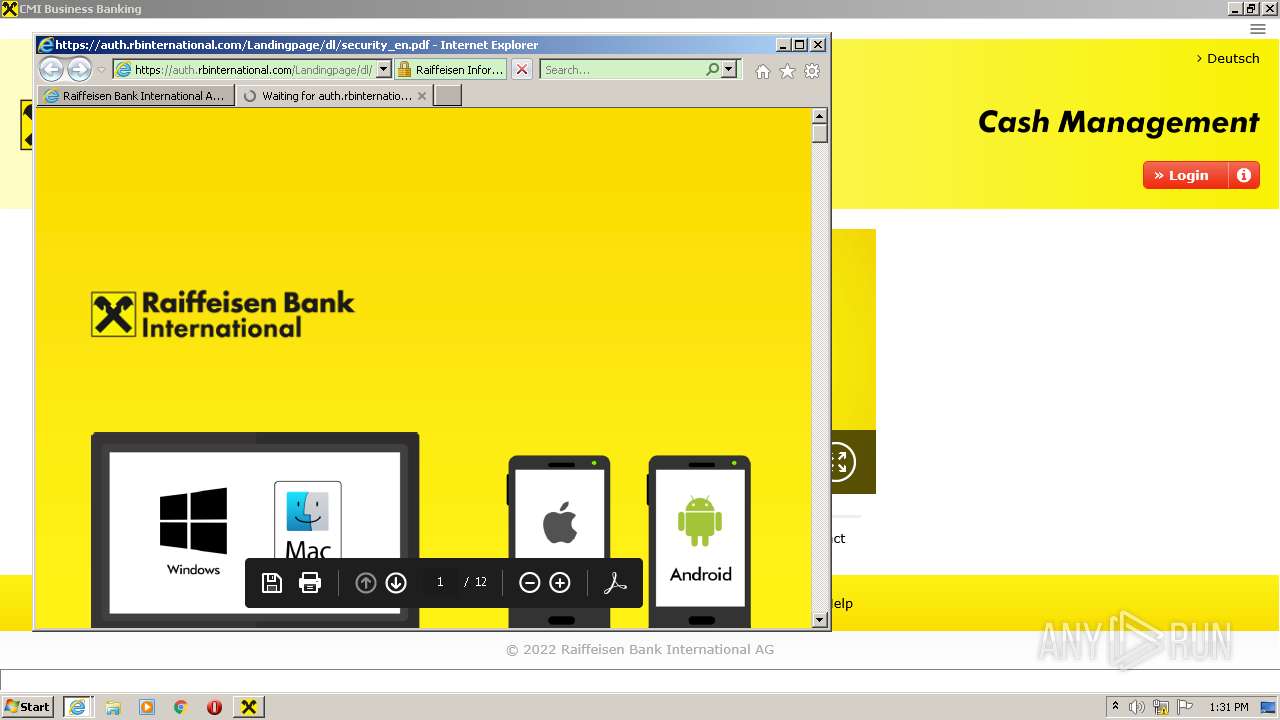The height and width of the screenshot is (720, 1280).
Task: Open the red Opera taskbar icon
Action: (214, 707)
